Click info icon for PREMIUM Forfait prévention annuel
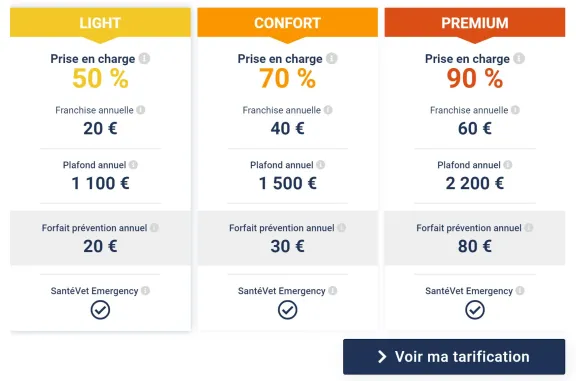The image size is (576, 381). click(529, 228)
